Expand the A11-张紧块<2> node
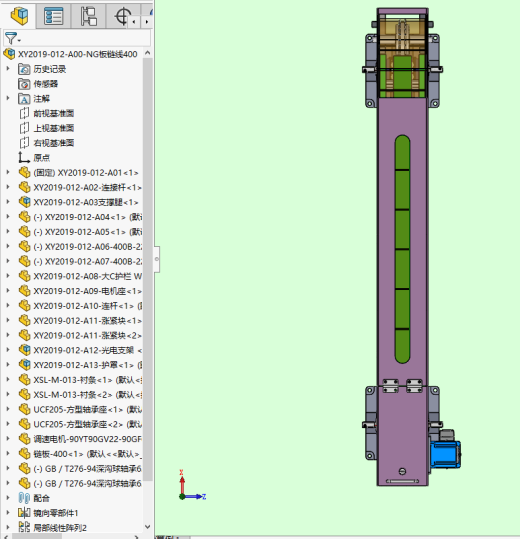 coord(8,335)
